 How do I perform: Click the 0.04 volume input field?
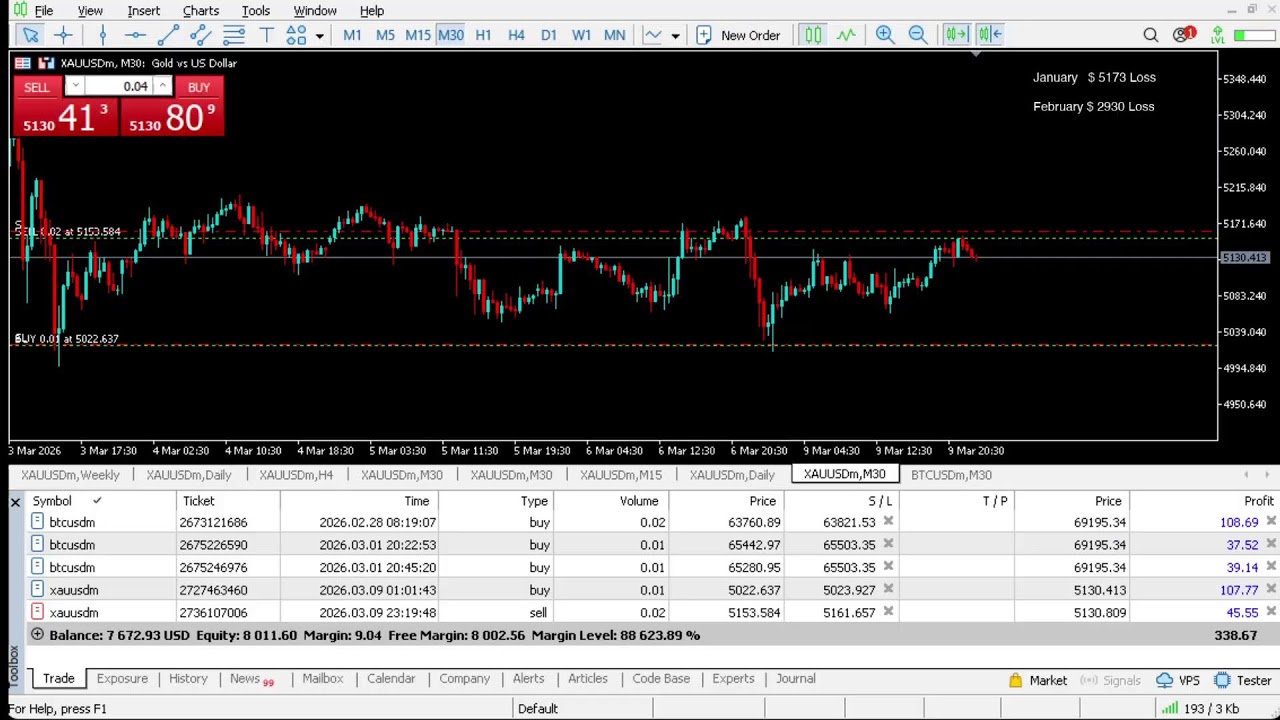[118, 87]
